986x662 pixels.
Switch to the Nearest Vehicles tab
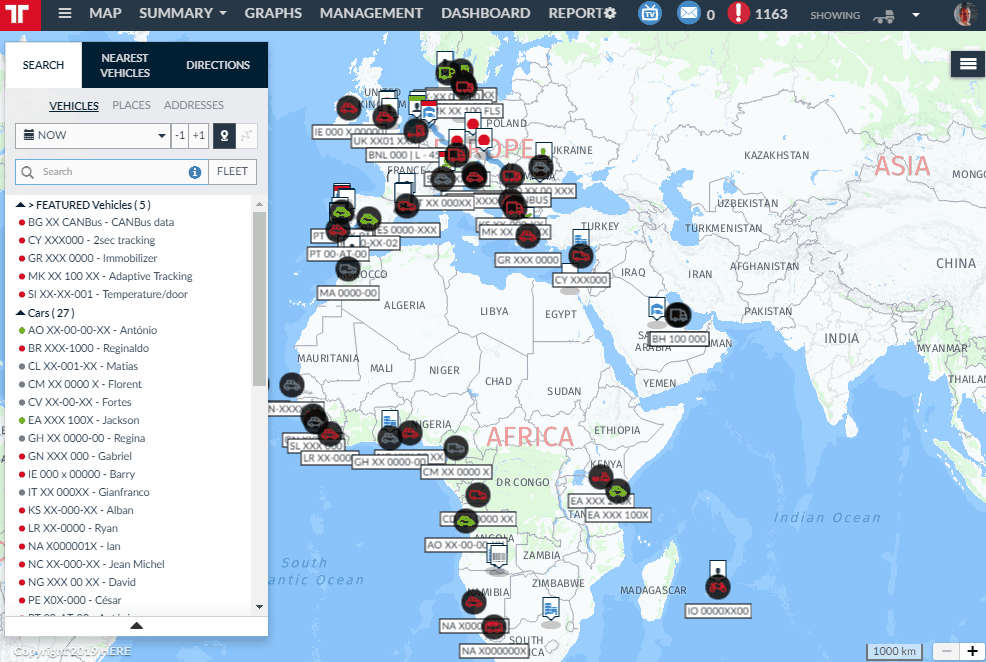125,66
